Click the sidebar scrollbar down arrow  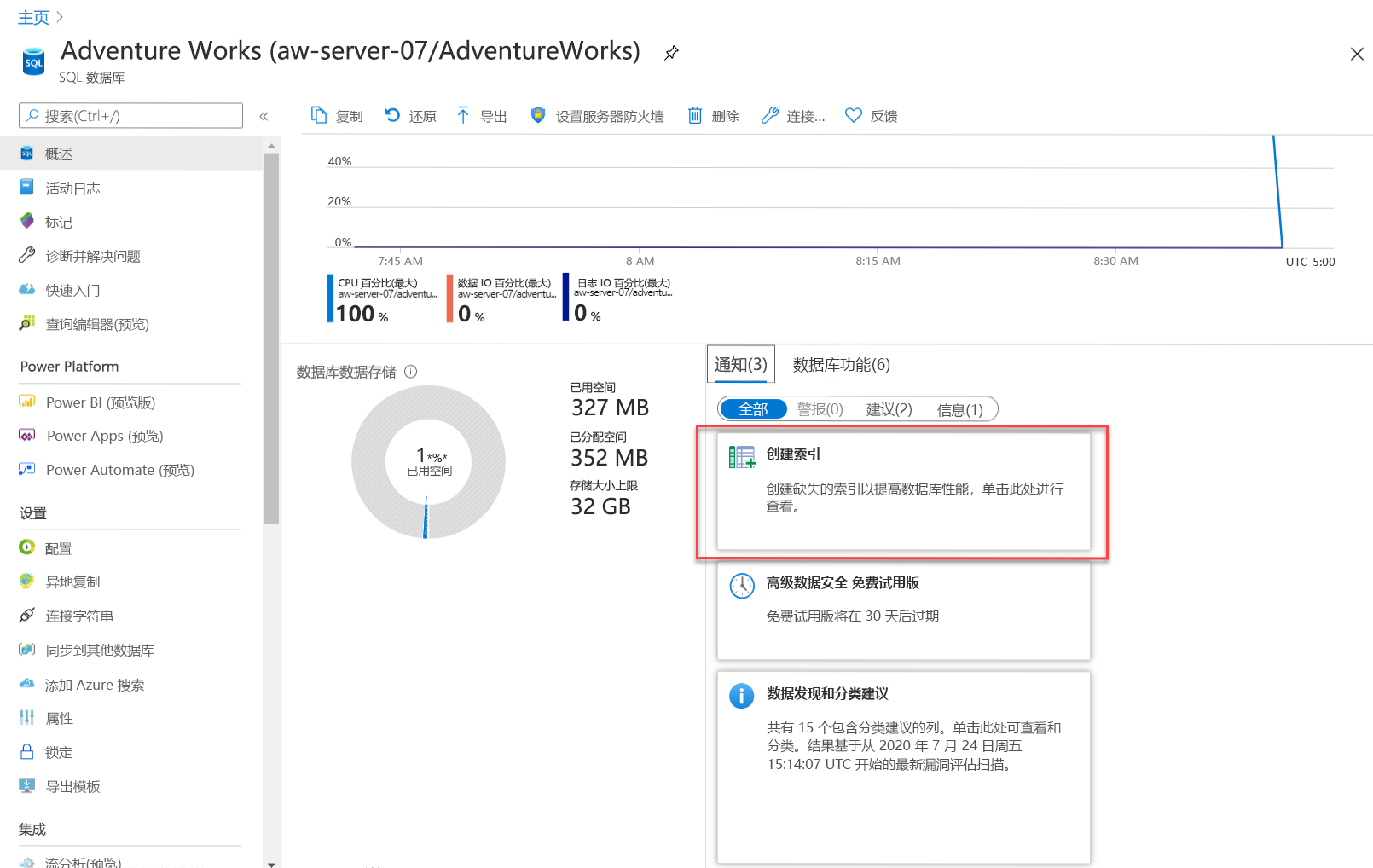click(271, 863)
